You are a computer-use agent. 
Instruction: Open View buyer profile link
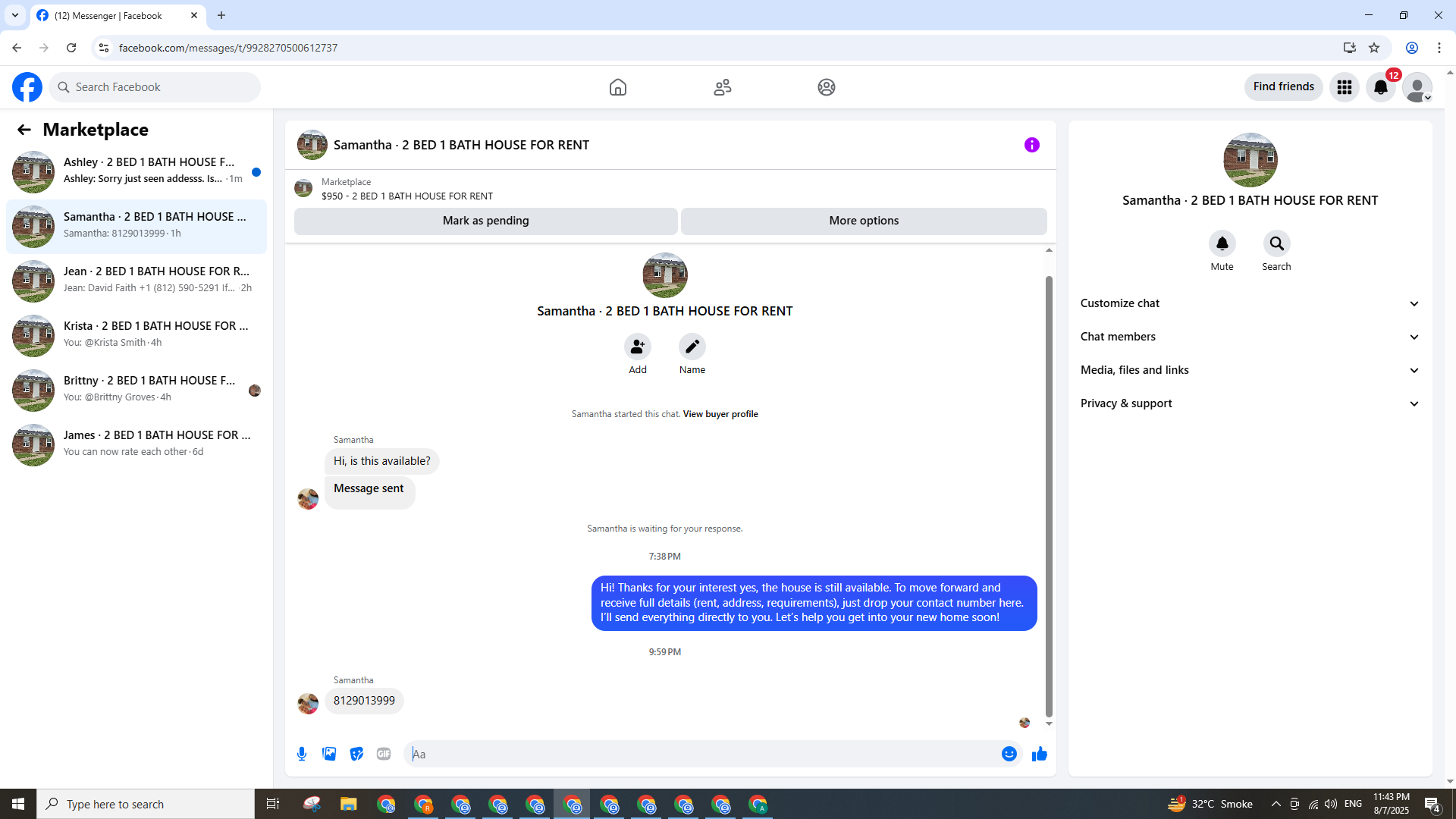tap(720, 414)
